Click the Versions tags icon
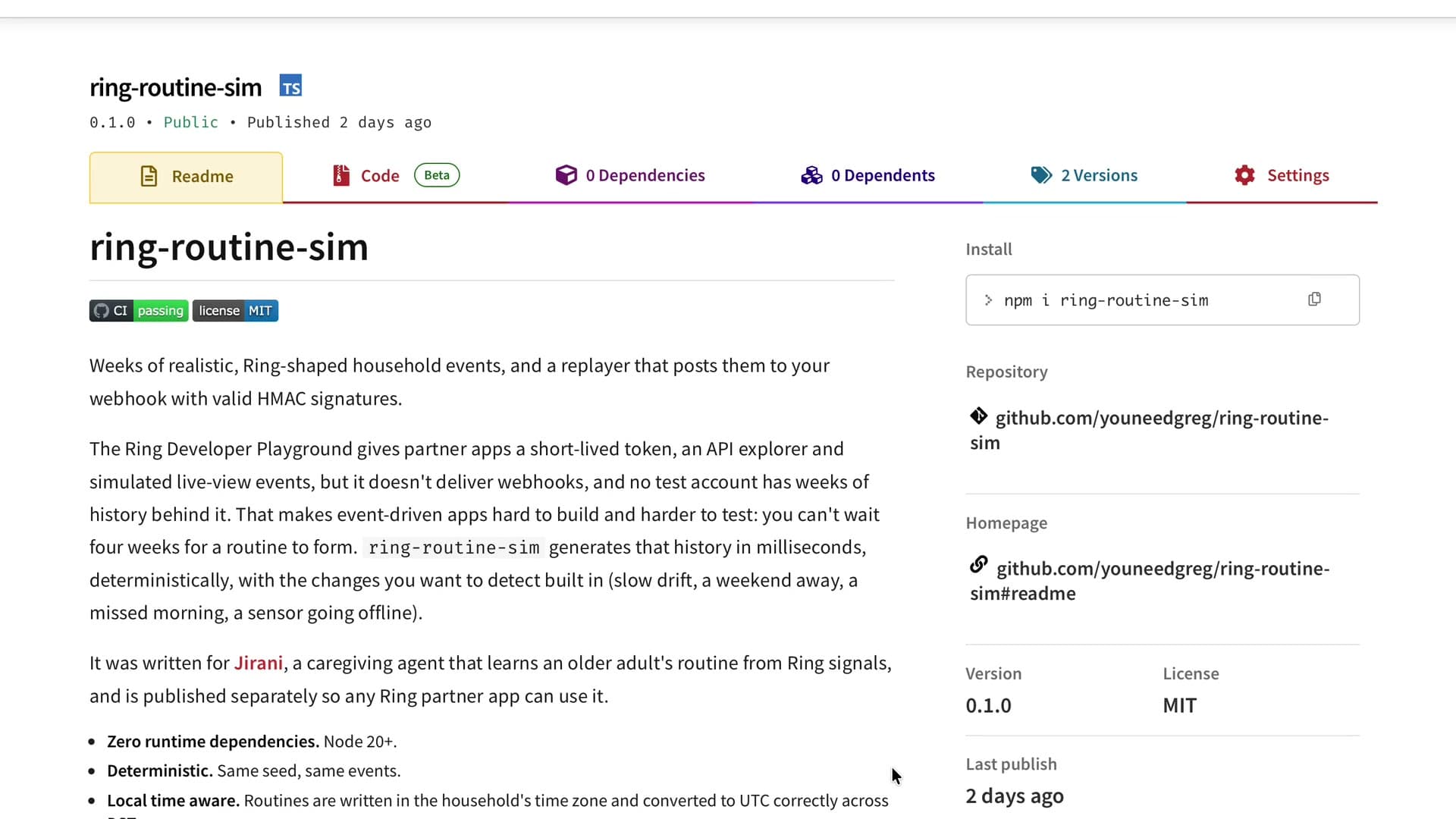This screenshot has width=1456, height=819. pos(1041,175)
